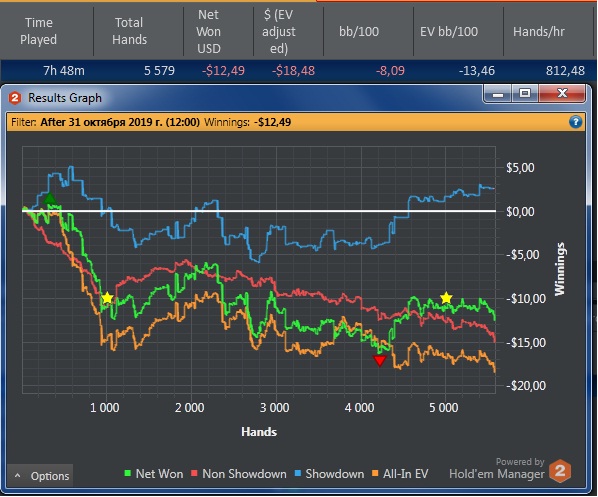Image resolution: width=598 pixels, height=497 pixels.
Task: Click the filter date text in the orange bar
Action: pyautogui.click(x=120, y=122)
